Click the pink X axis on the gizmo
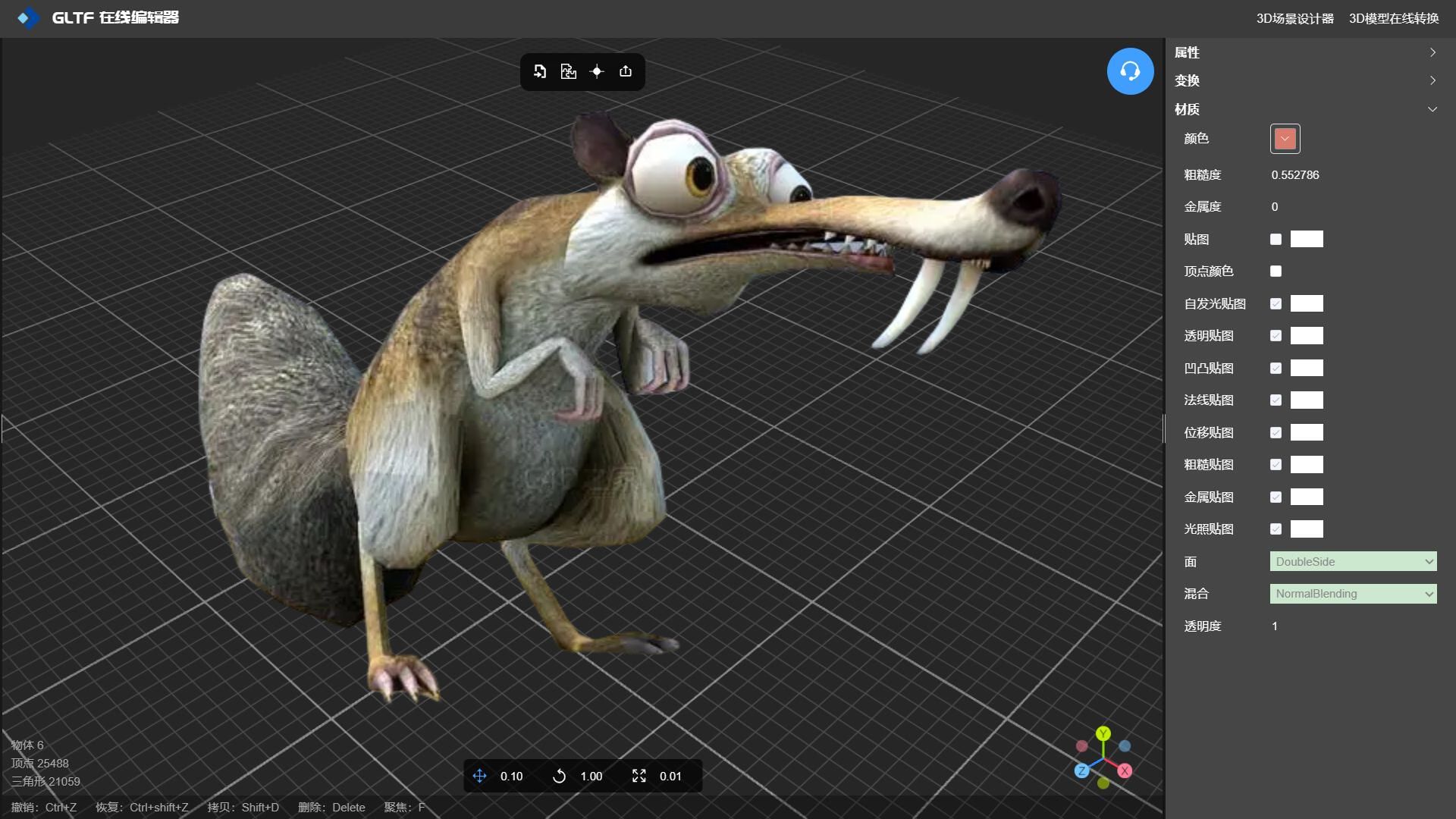The height and width of the screenshot is (819, 1456). click(x=1125, y=770)
